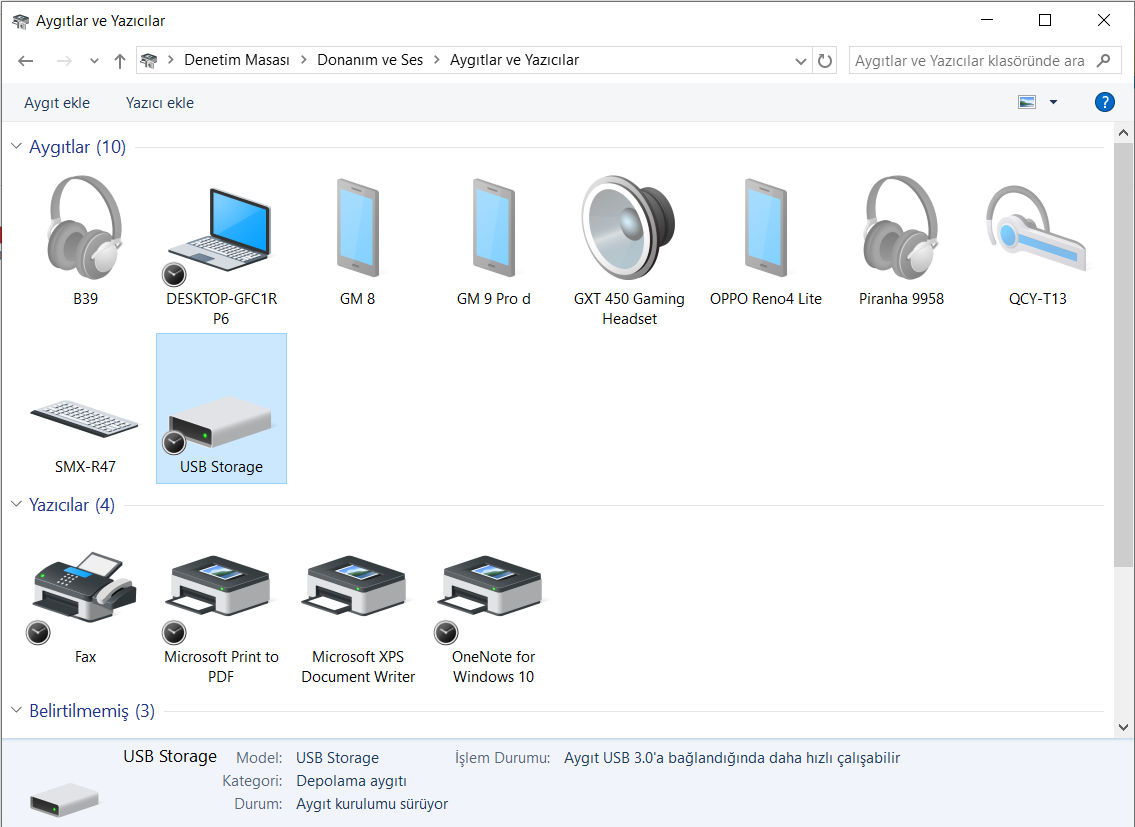Click 'Aygıt kurulumu sürüyor' status text
Viewport: 1135px width, 827px height.
[x=372, y=804]
